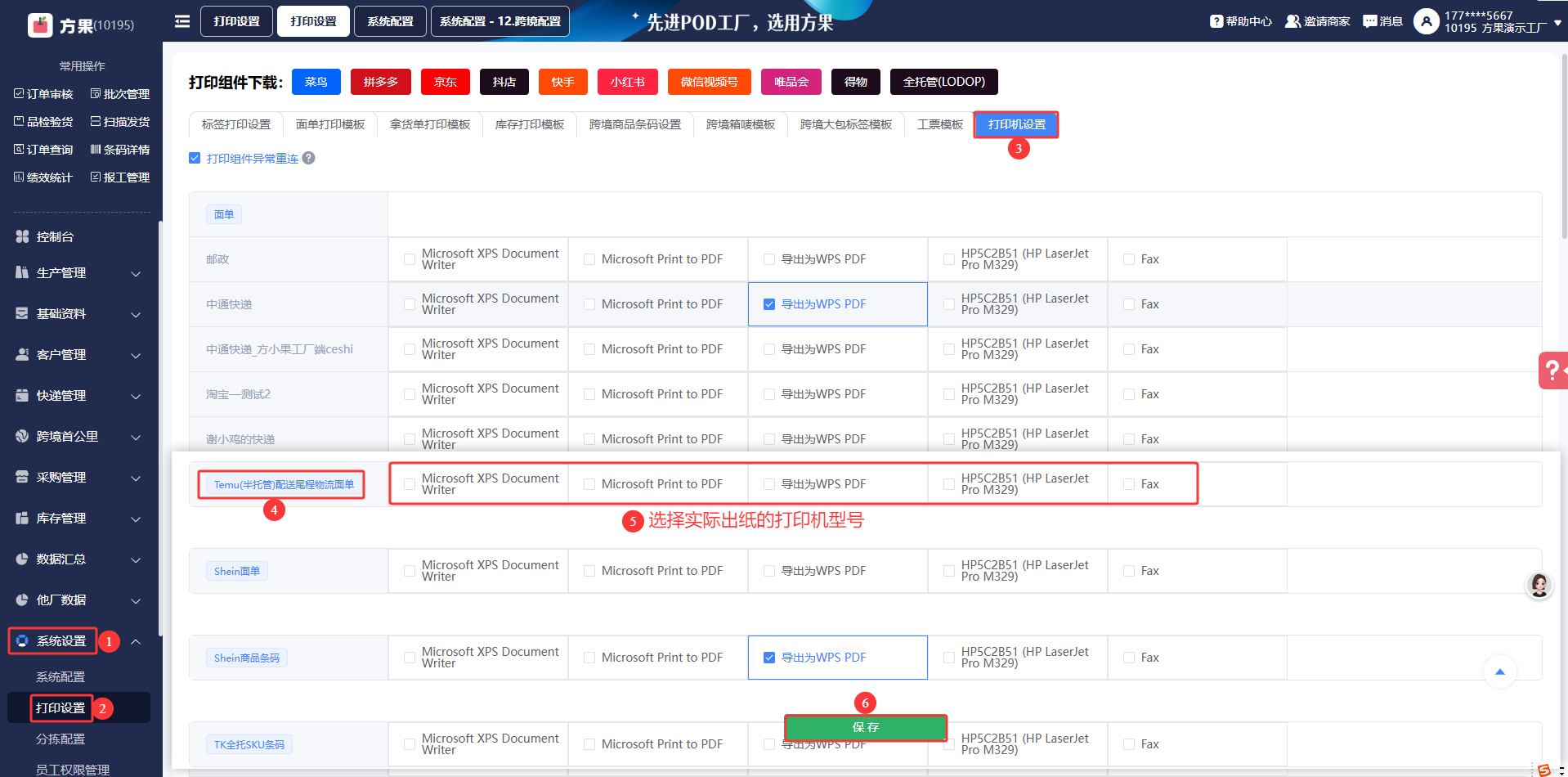Open the 品检验货 shortcut
1568x777 pixels.
pyautogui.click(x=43, y=122)
